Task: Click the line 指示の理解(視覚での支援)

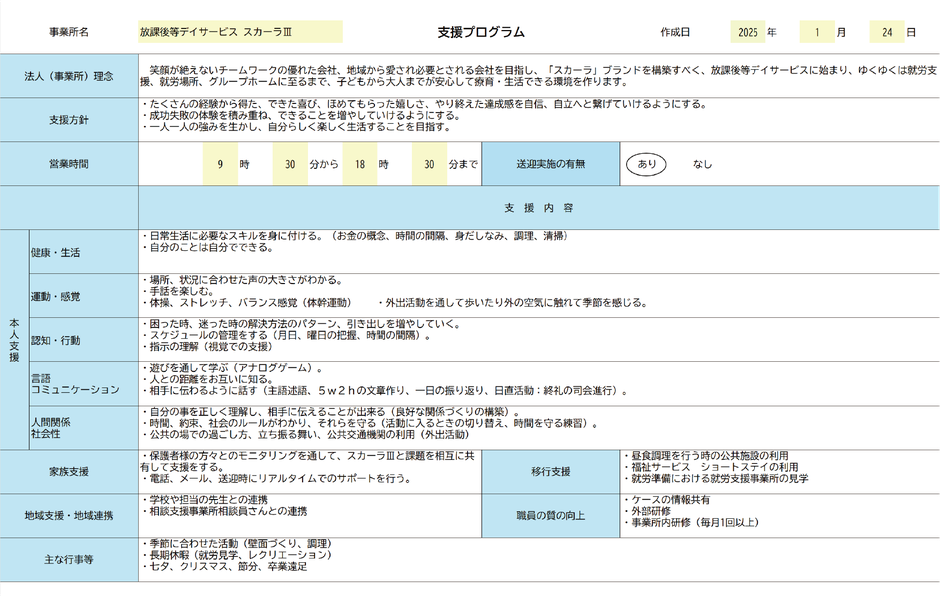Action: (207, 346)
